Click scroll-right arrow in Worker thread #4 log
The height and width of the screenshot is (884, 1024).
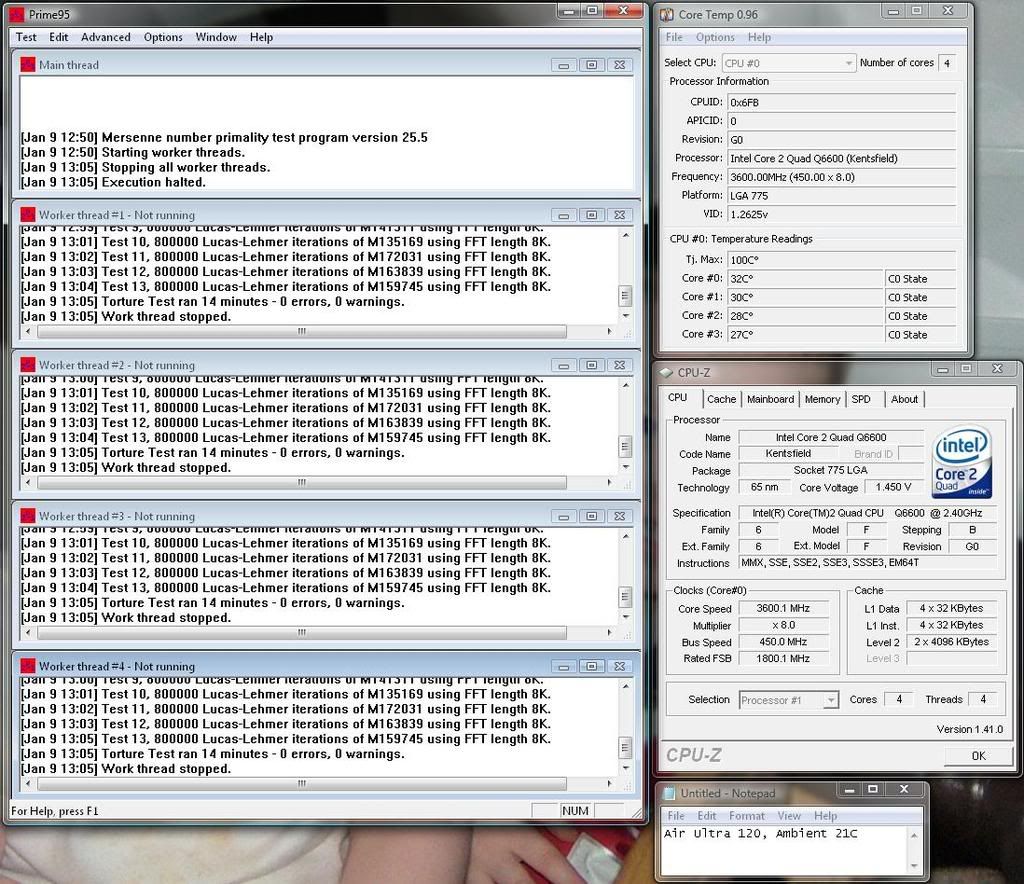609,783
